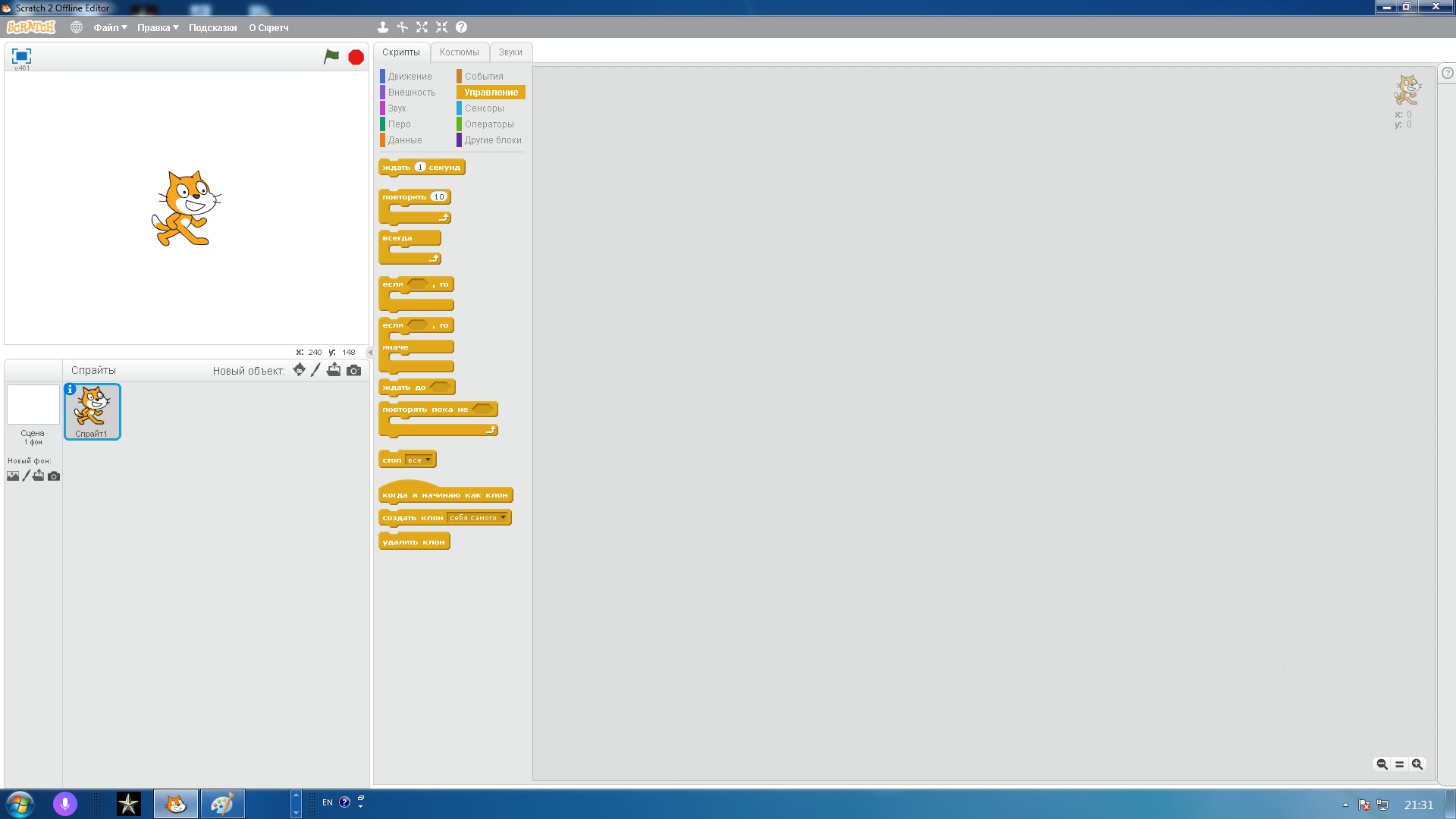1456x819 pixels.
Task: Switch to the Костюмы tab
Action: [460, 52]
